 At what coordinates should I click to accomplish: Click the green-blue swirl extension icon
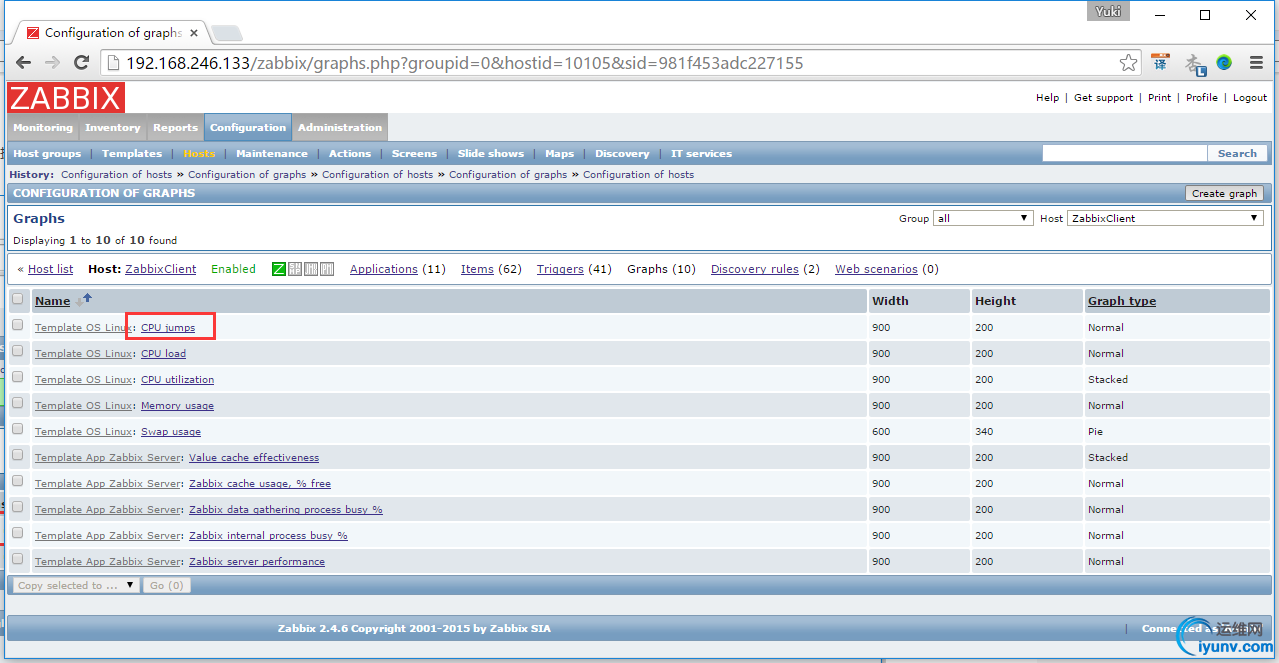click(1224, 63)
